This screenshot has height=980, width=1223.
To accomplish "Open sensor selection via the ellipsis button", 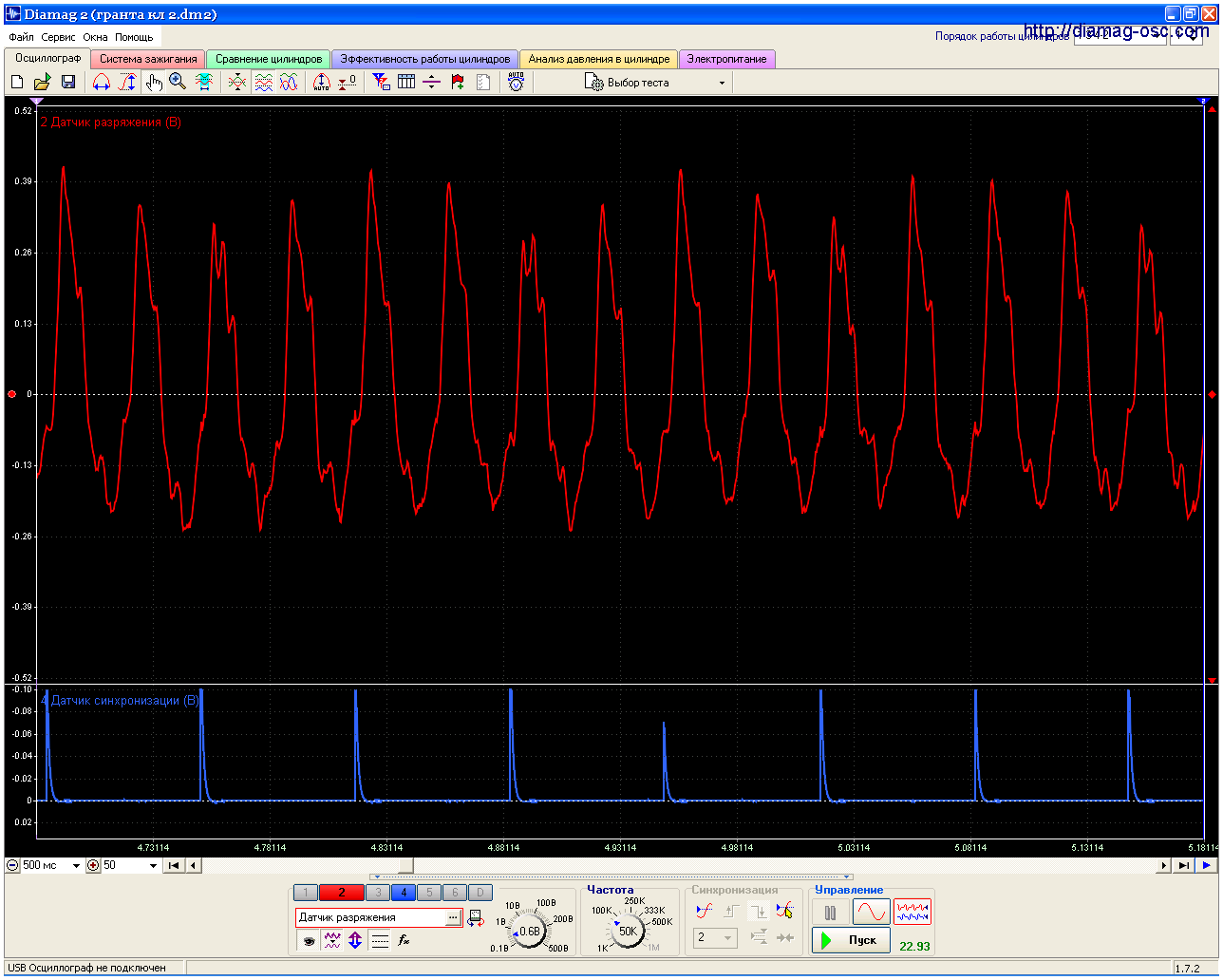I will click(x=454, y=917).
